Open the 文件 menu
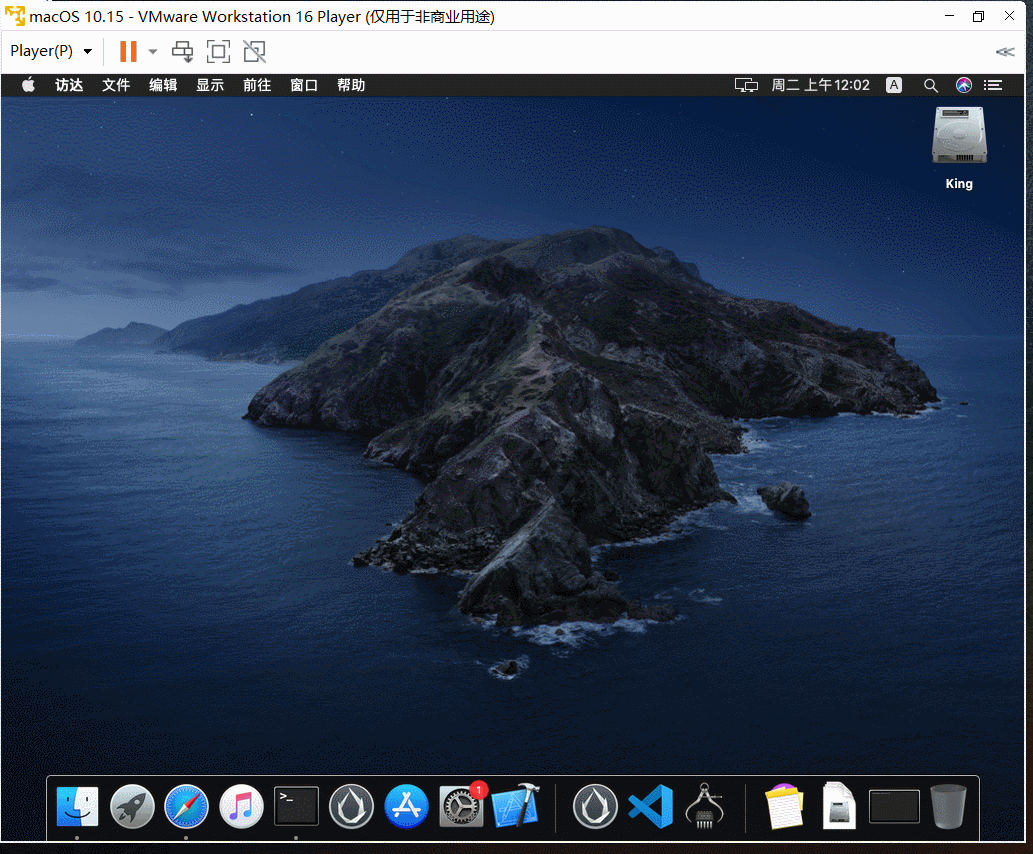 tap(116, 85)
